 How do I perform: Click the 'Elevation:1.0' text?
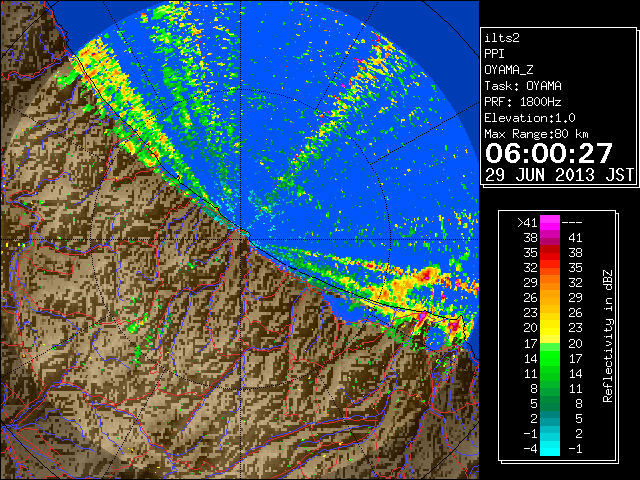click(530, 118)
